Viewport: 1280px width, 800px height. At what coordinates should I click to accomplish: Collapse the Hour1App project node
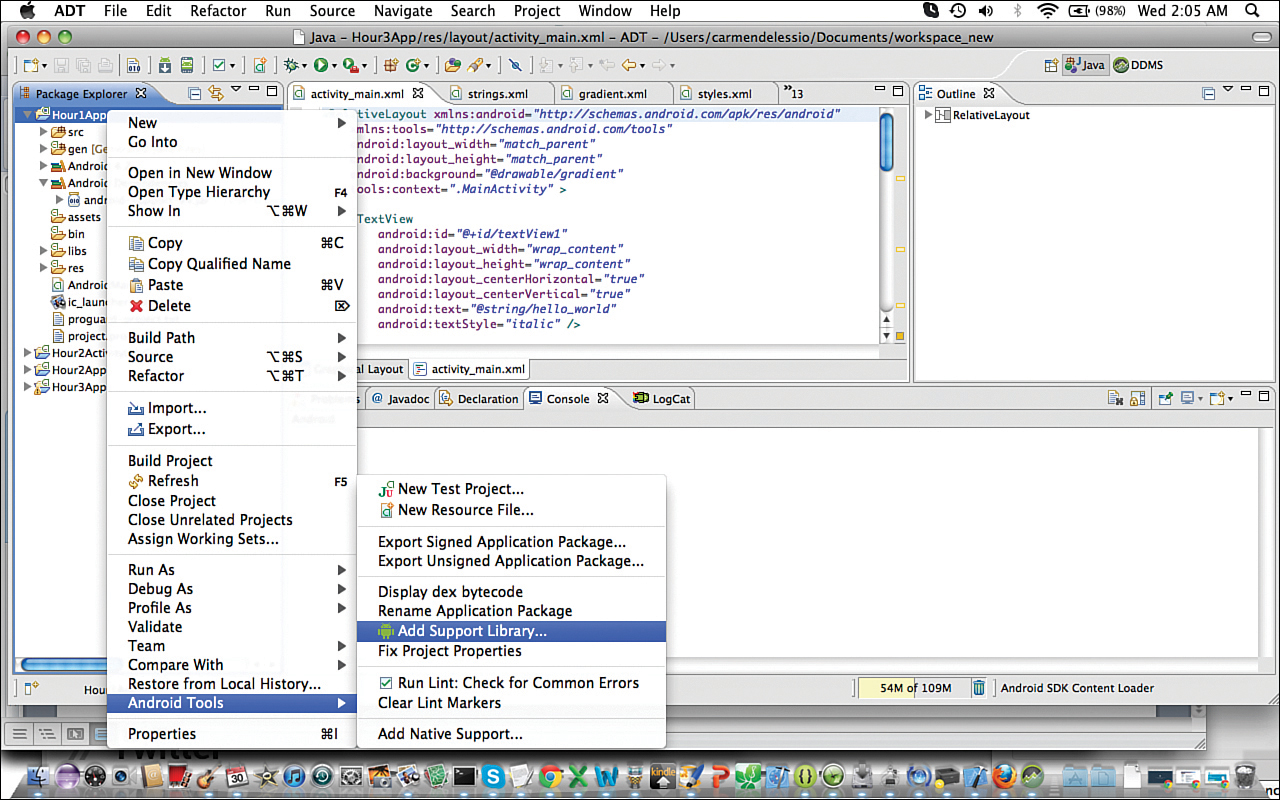(x=28, y=115)
